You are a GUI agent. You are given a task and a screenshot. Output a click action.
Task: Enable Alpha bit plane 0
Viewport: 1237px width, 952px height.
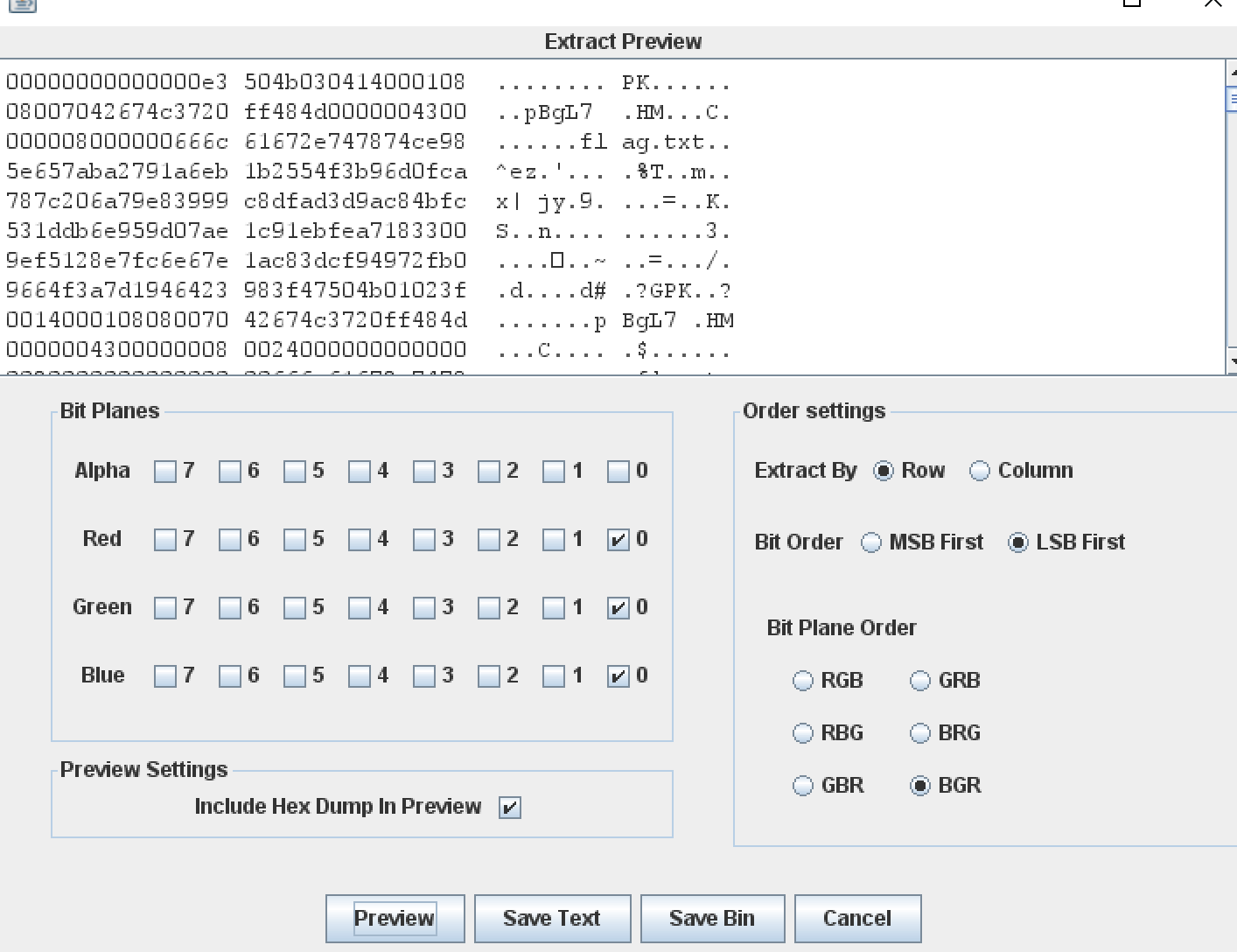(618, 472)
